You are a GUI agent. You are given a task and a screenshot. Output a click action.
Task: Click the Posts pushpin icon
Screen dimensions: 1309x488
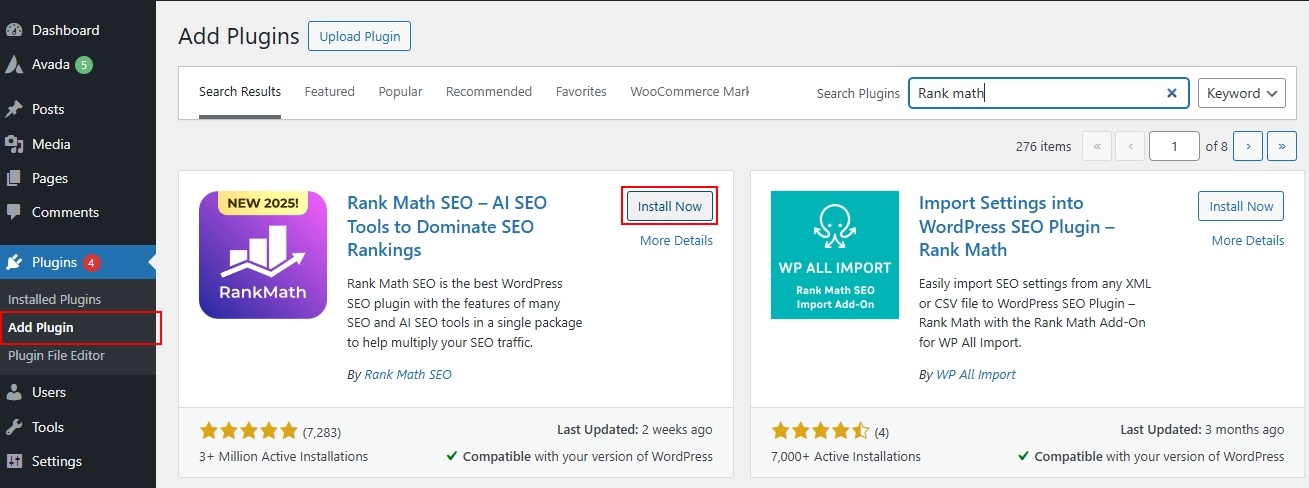[14, 109]
